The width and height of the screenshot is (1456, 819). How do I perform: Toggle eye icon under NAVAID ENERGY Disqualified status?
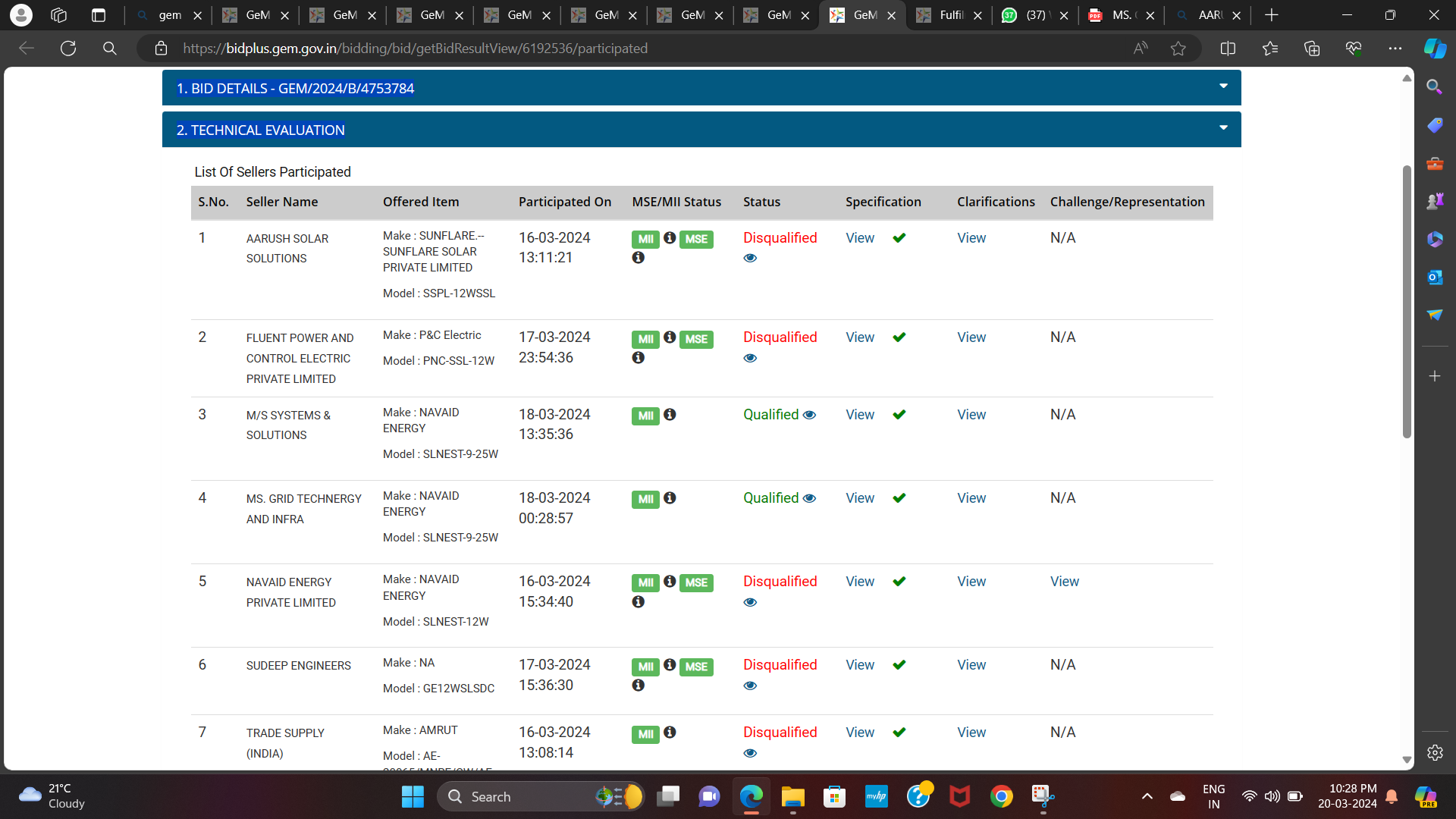[750, 602]
